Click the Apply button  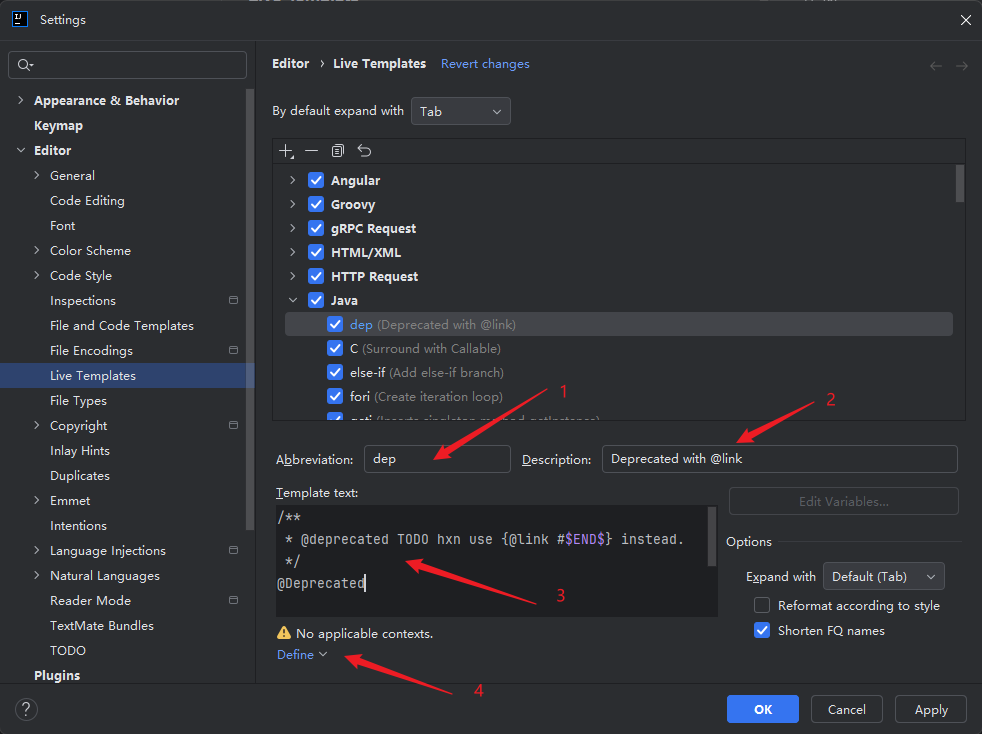[x=931, y=710]
